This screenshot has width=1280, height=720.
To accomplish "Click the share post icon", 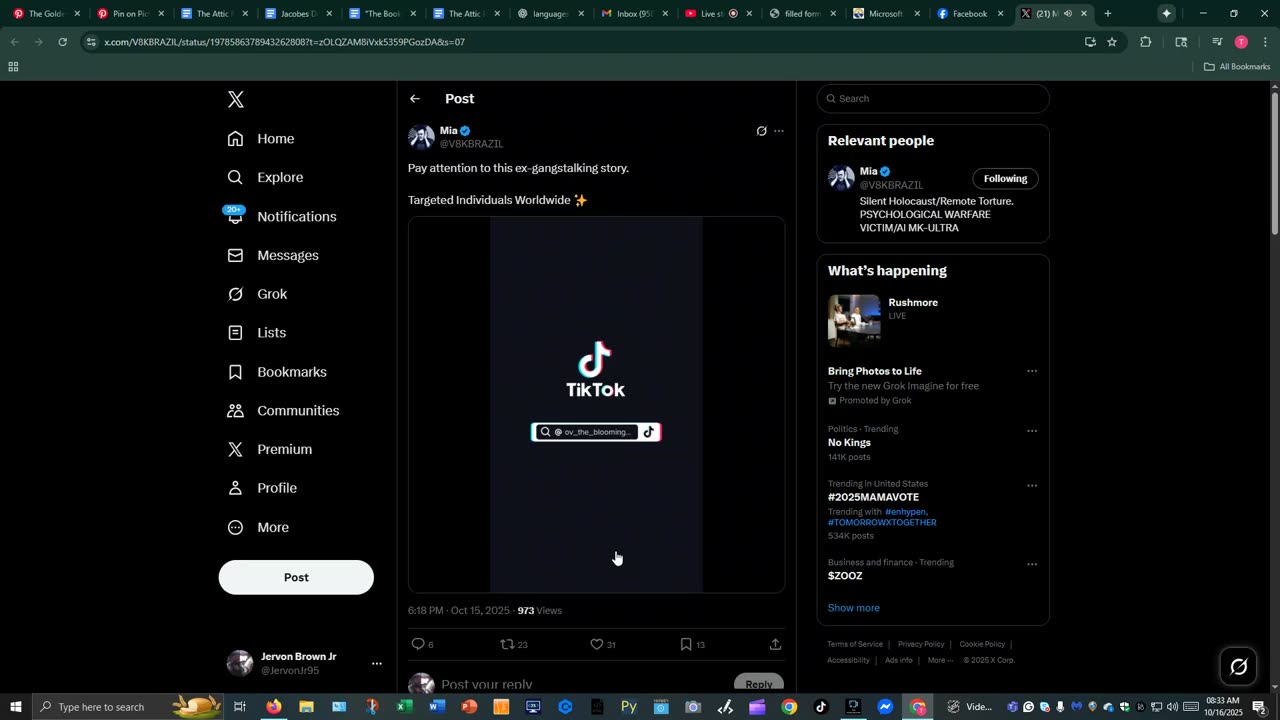I will coord(775,644).
